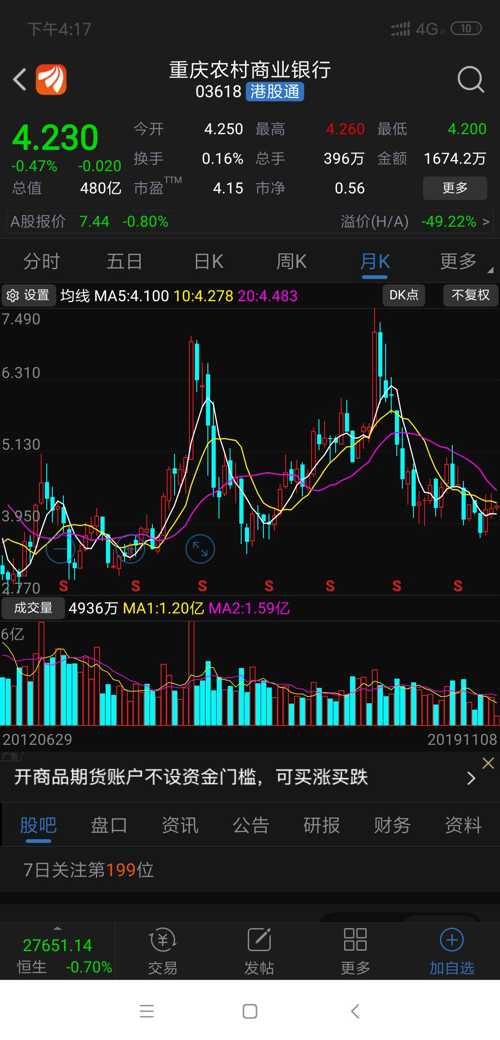Image resolution: width=500 pixels, height=1040 pixels.
Task: Expand the 恒生 27651.14 index bar
Action: [58, 952]
